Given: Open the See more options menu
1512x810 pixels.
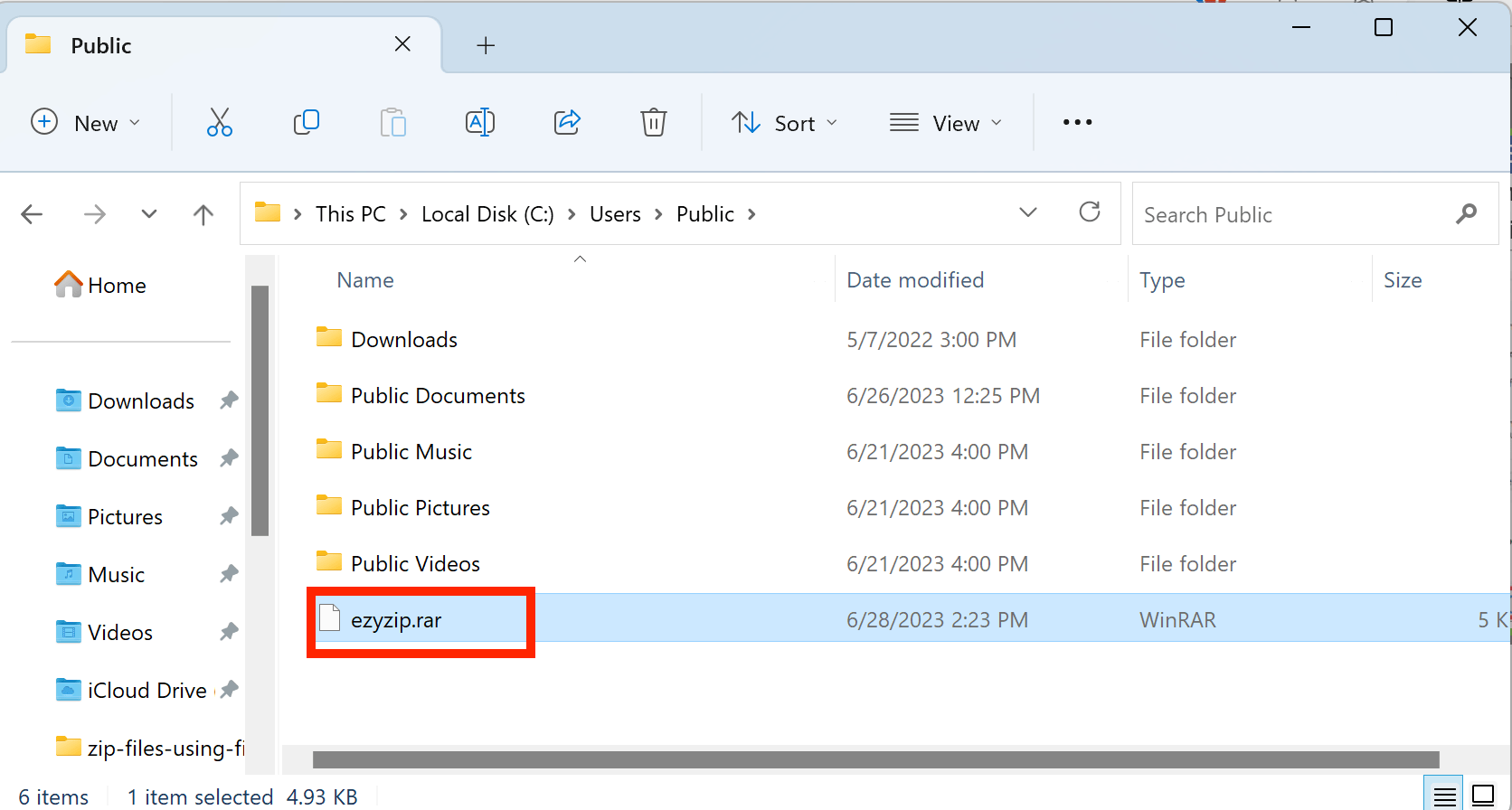Looking at the screenshot, I should [x=1077, y=122].
